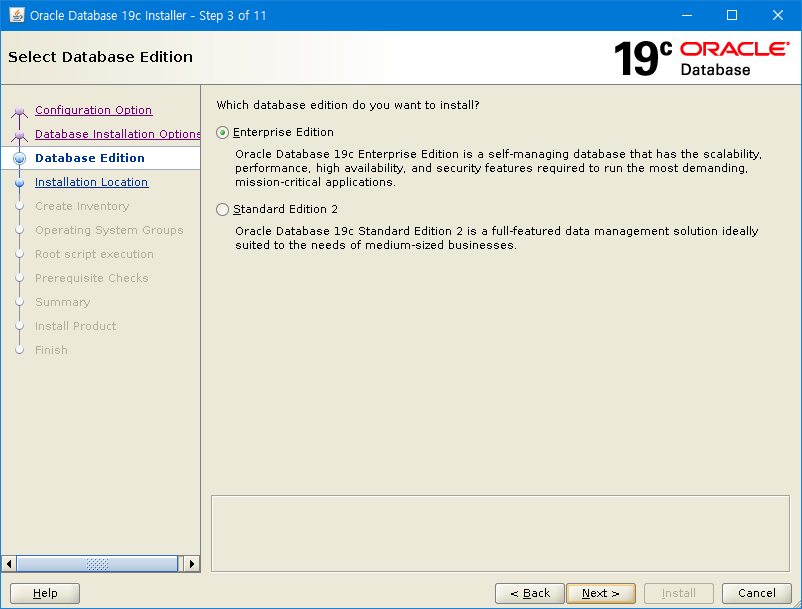Open the Configuration Option step link
The image size is (802, 609).
click(93, 110)
